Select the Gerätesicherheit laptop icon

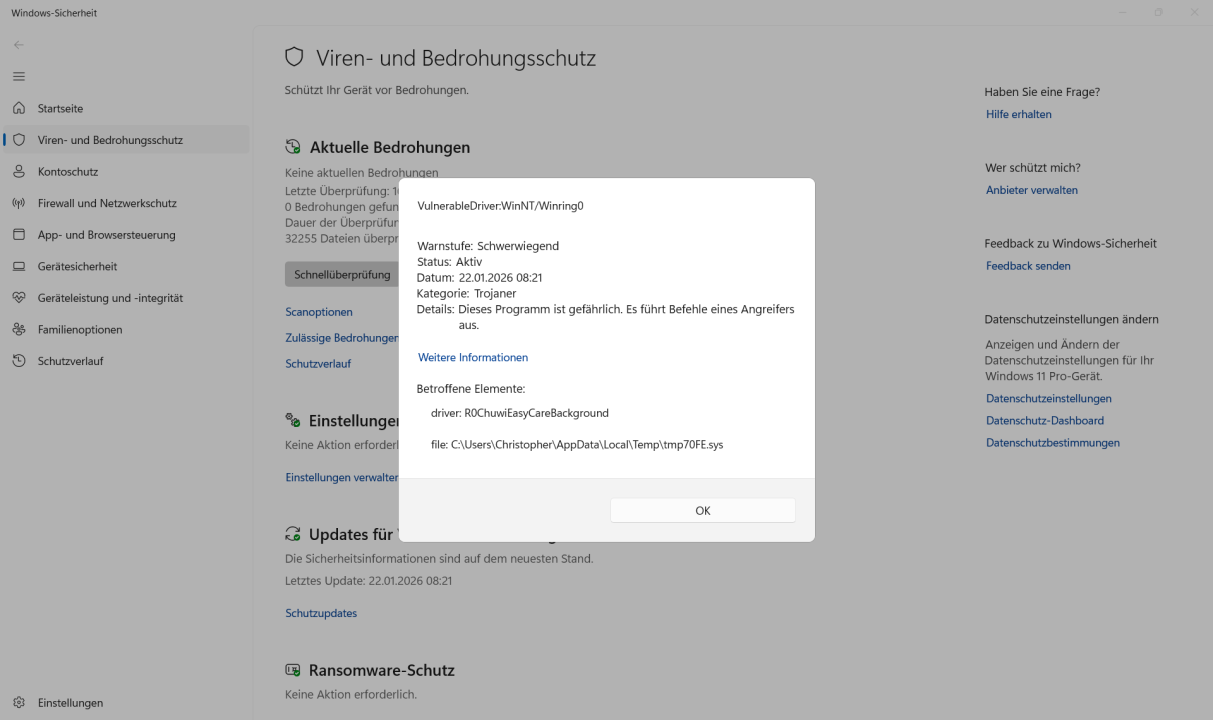click(x=18, y=266)
